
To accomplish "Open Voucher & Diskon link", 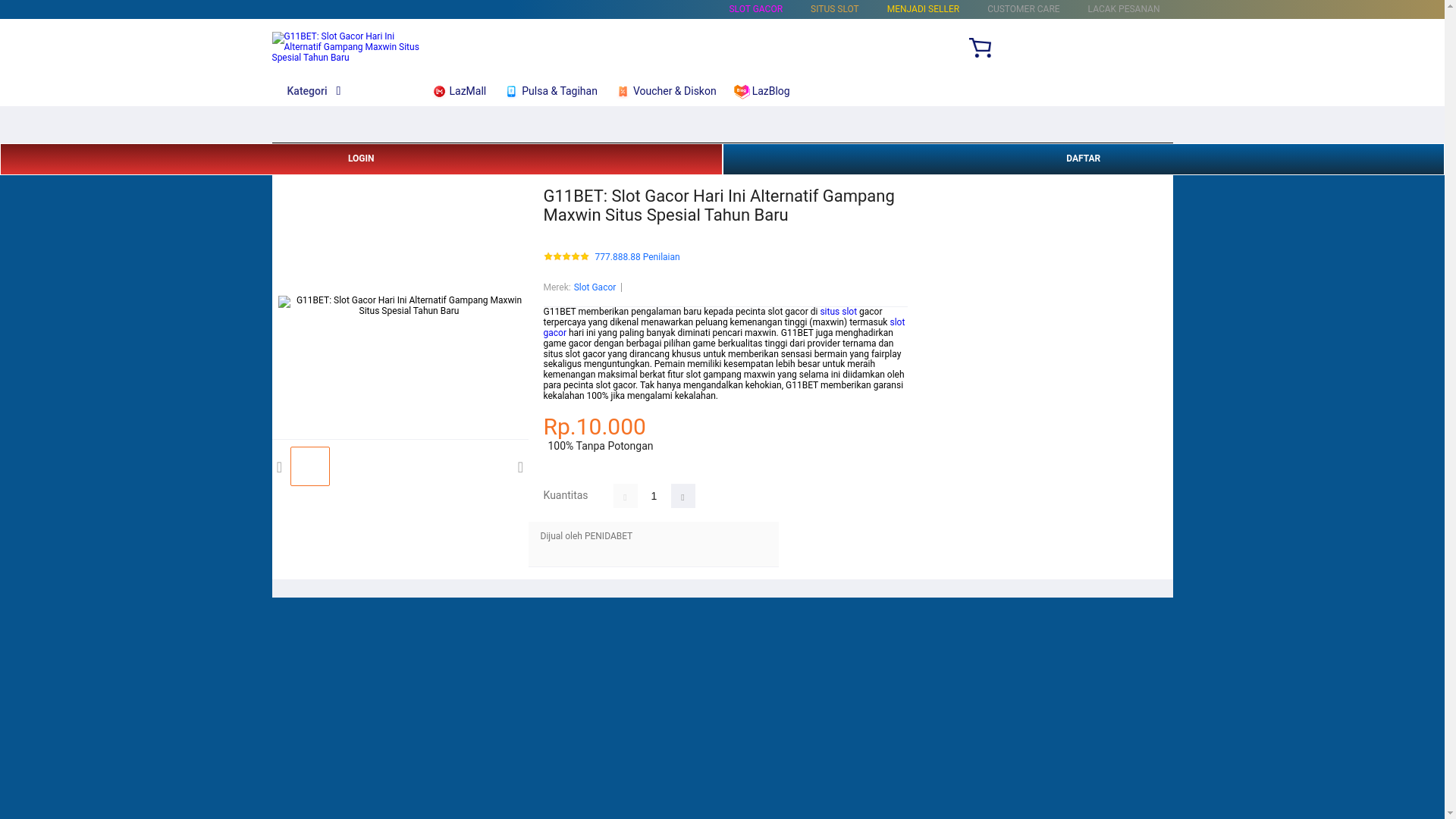I will (x=674, y=91).
